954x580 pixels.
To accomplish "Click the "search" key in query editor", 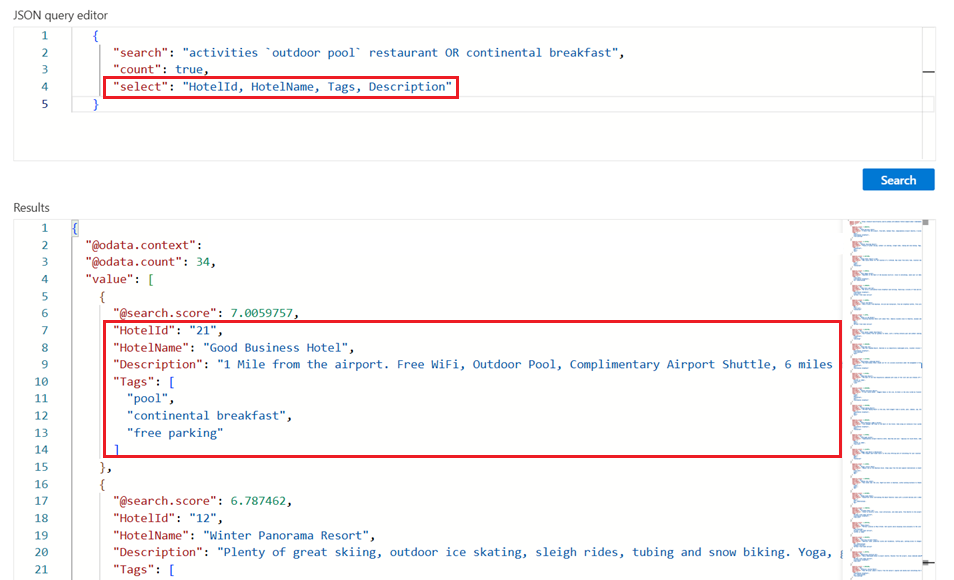I will click(141, 52).
